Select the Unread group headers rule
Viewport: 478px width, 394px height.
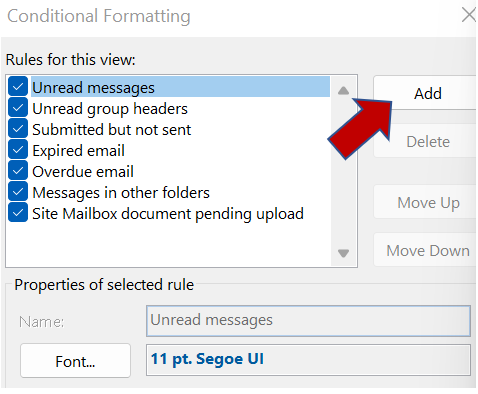[x=110, y=109]
